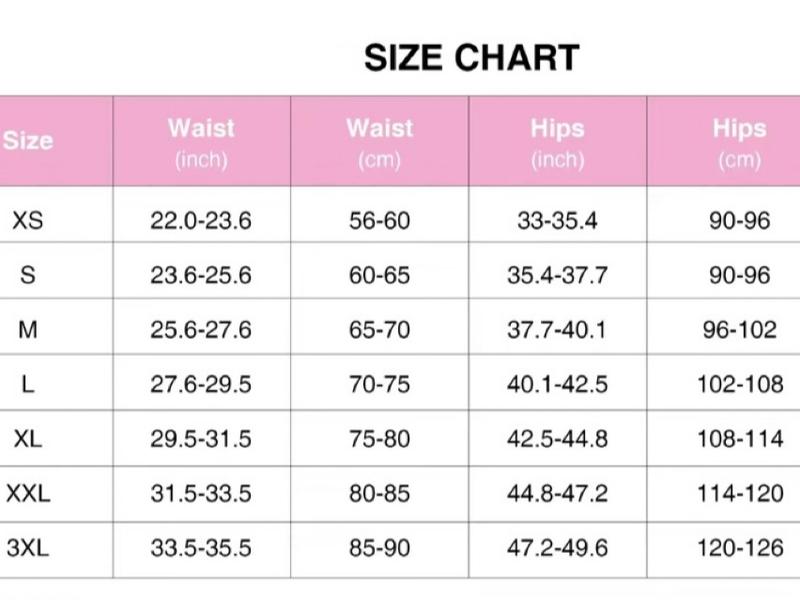Click waist inch value 22.0-23.6
Image resolution: width=800 pixels, height=600 pixels.
[201, 220]
